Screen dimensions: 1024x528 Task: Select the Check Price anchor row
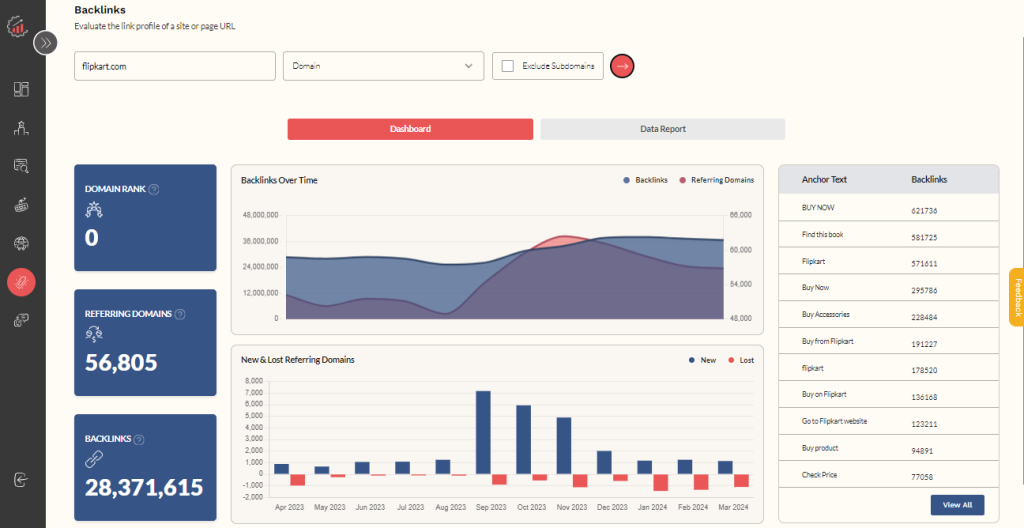889,475
